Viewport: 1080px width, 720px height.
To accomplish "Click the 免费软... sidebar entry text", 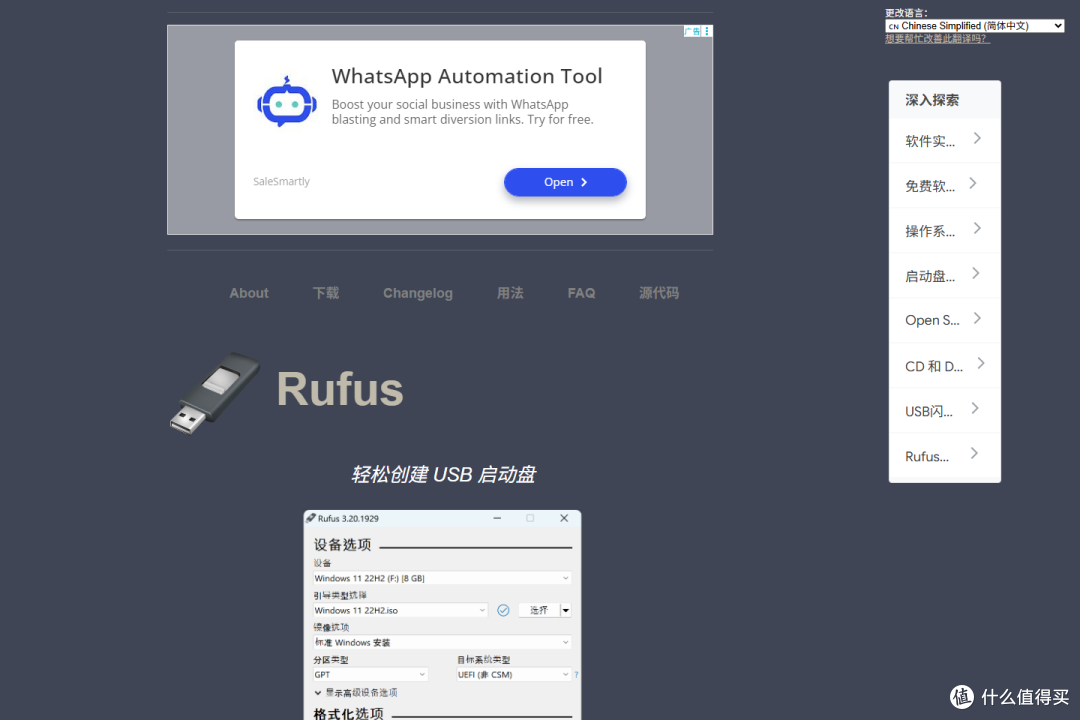I will 930,186.
